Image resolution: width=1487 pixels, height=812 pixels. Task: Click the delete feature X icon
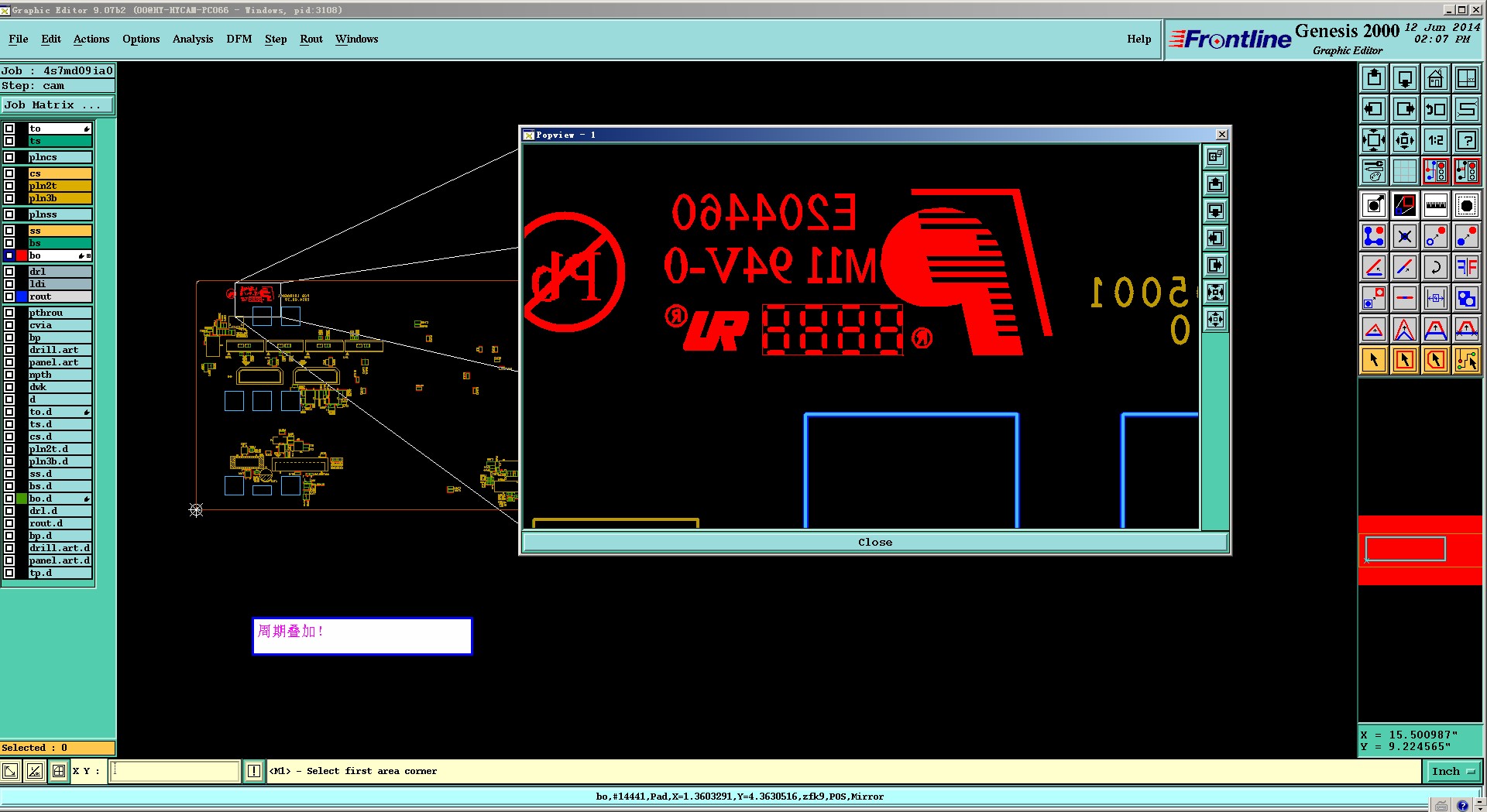click(x=1405, y=236)
